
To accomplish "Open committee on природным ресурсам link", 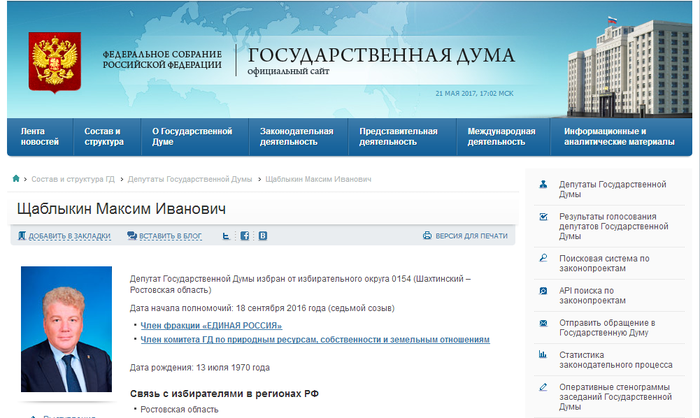I will (x=315, y=339).
